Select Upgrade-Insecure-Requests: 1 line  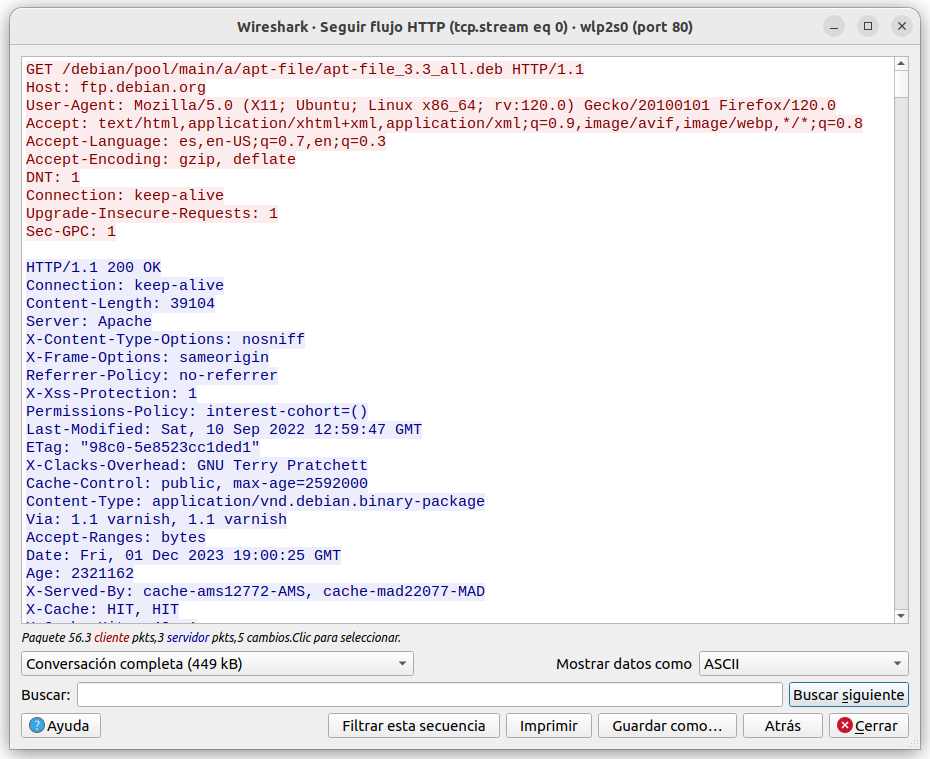point(152,213)
